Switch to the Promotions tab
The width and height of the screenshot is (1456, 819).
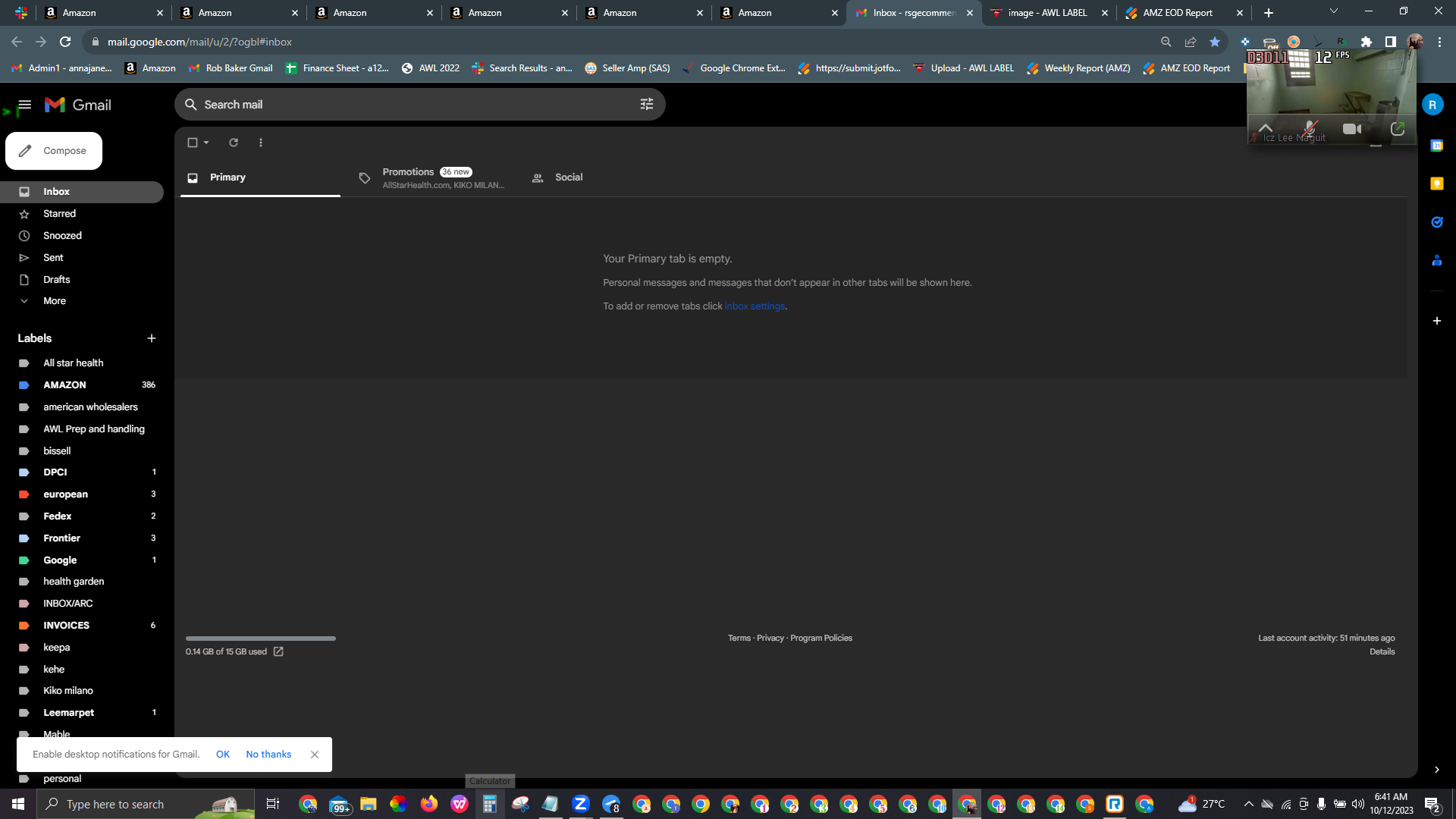pos(431,178)
